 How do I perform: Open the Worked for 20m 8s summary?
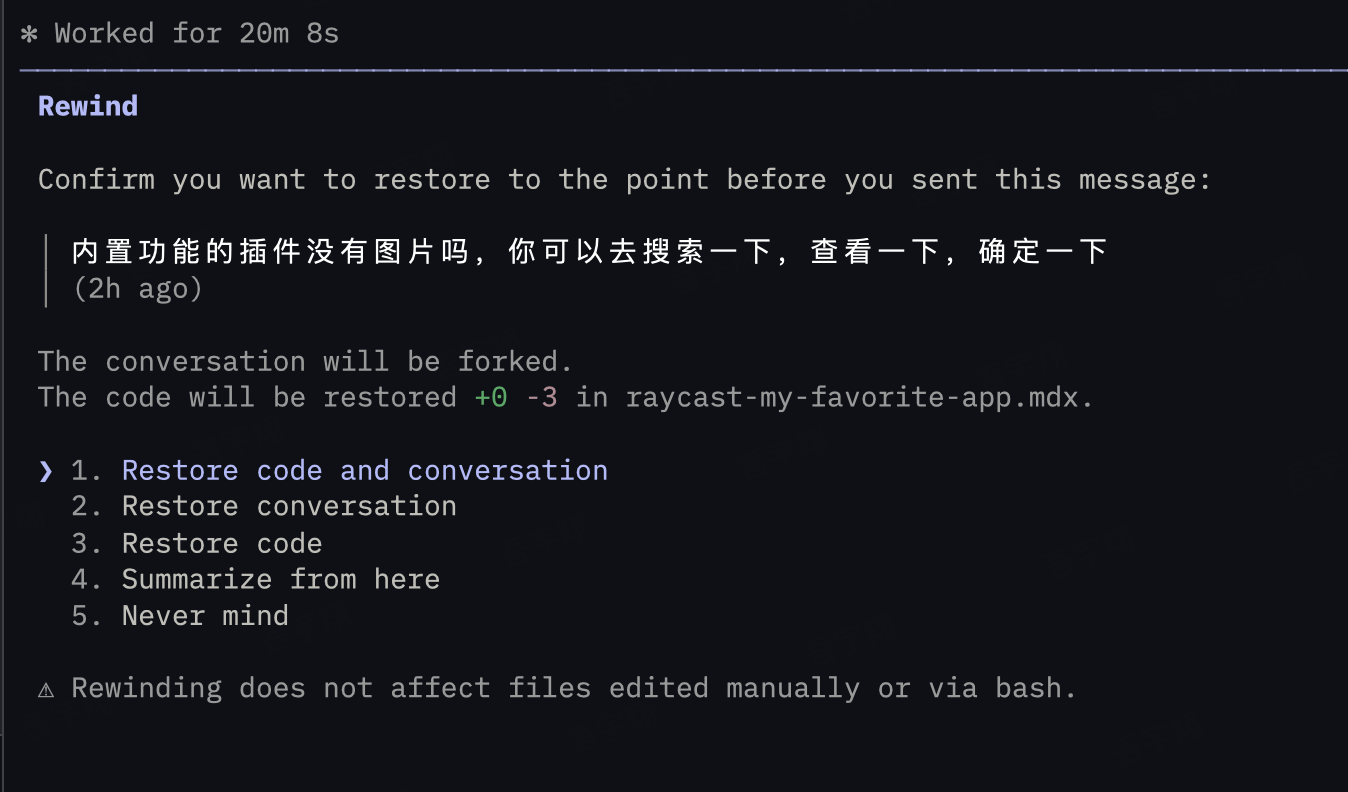(195, 33)
